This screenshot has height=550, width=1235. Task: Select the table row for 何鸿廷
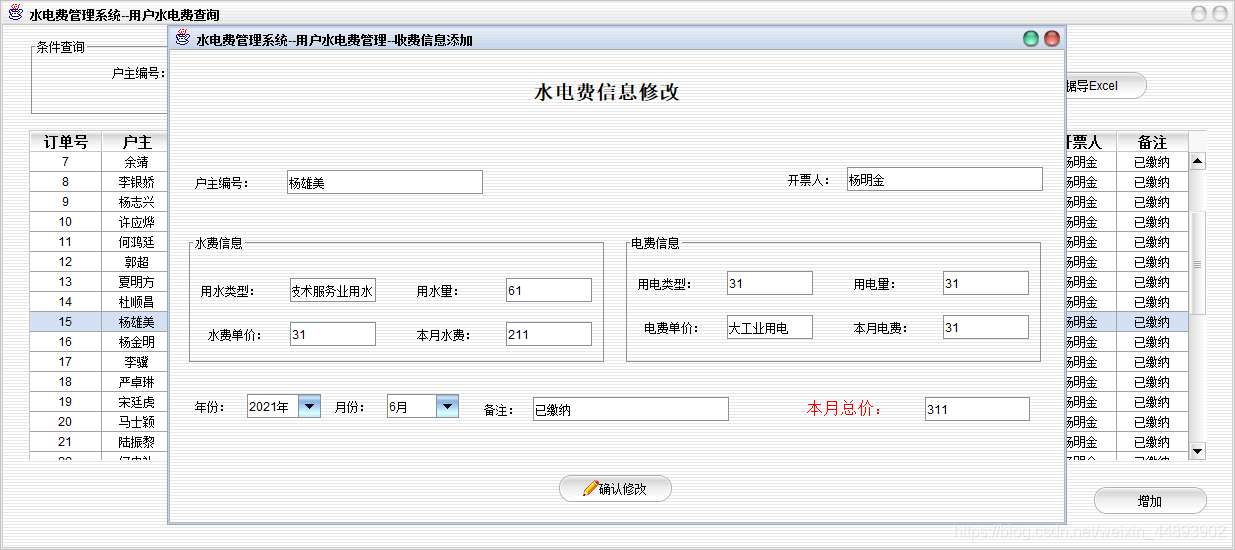point(99,242)
